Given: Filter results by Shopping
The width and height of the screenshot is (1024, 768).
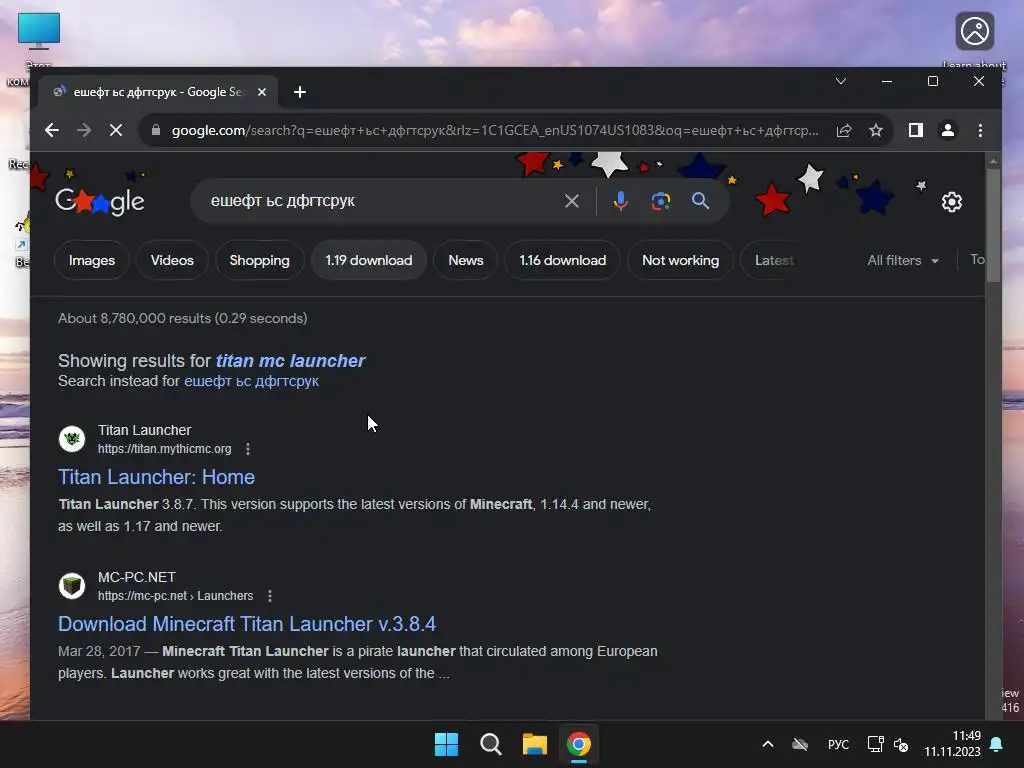Looking at the screenshot, I should click(x=259, y=260).
